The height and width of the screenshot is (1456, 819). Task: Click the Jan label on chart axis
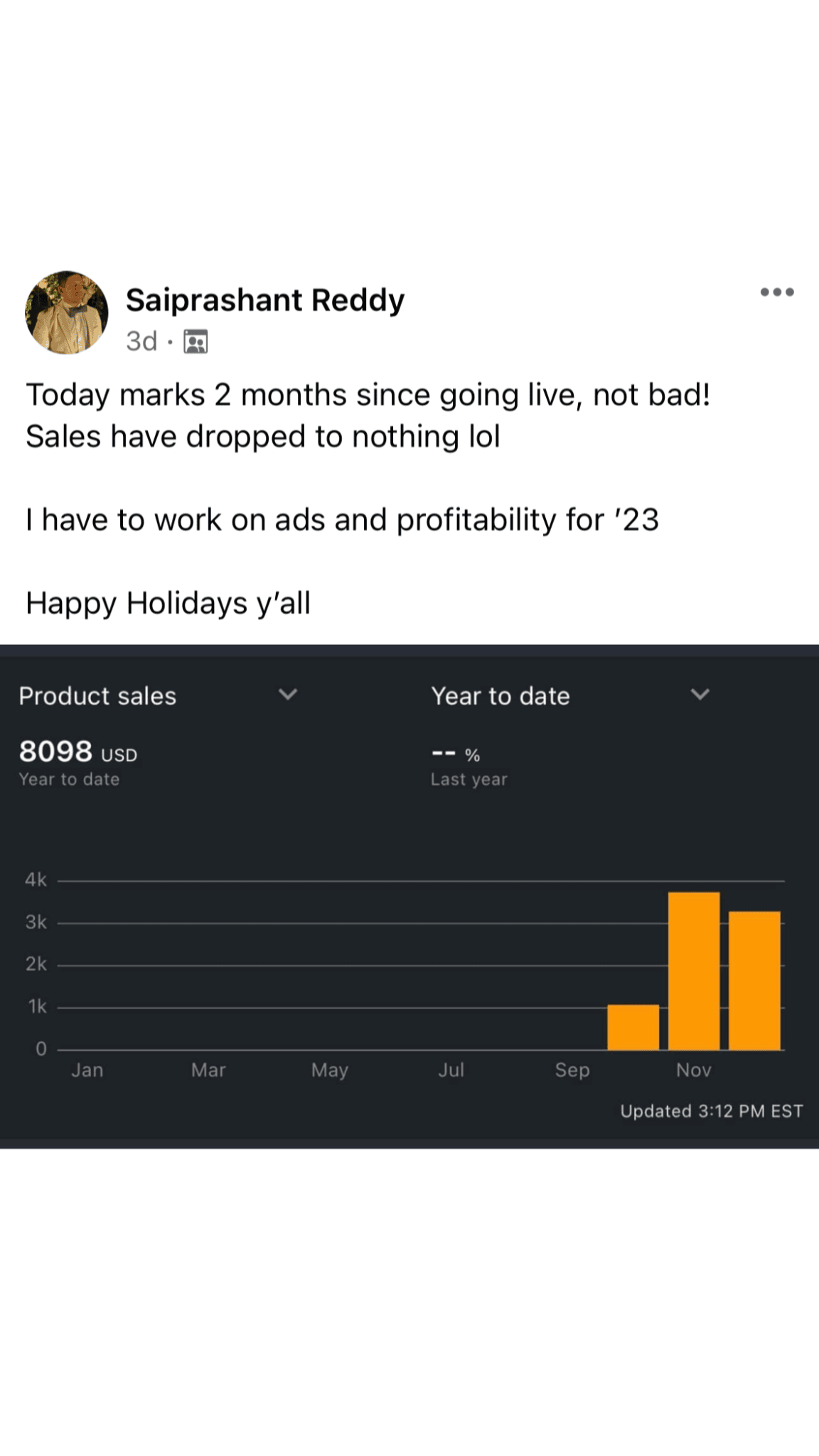pyautogui.click(x=87, y=1070)
